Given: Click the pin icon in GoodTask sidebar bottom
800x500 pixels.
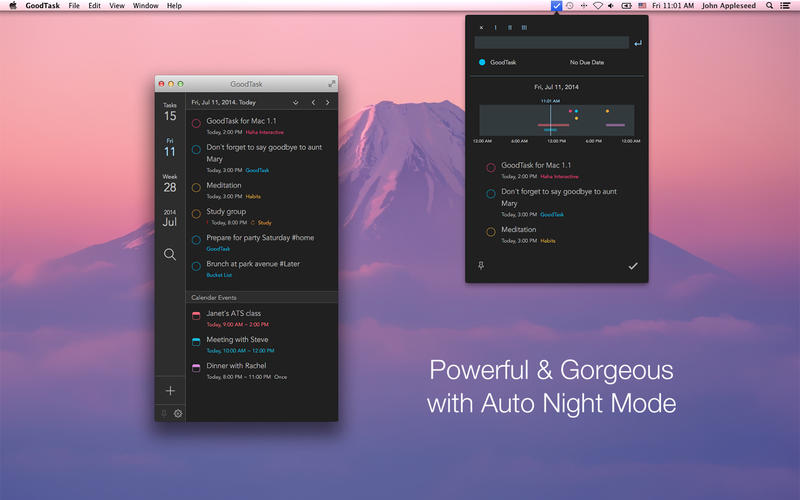Looking at the screenshot, I should 164,414.
